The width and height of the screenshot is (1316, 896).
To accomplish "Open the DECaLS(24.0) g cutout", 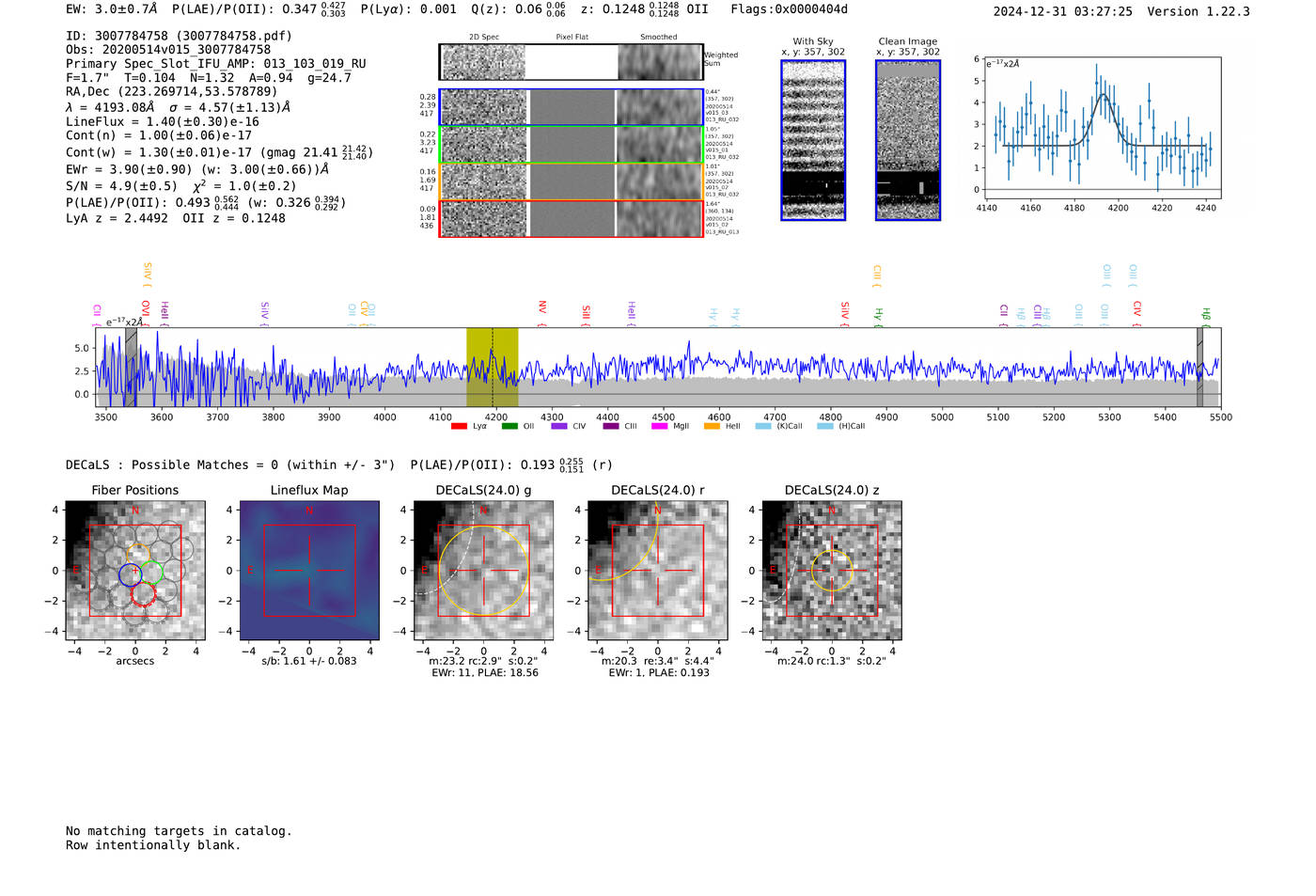I will coord(484,571).
